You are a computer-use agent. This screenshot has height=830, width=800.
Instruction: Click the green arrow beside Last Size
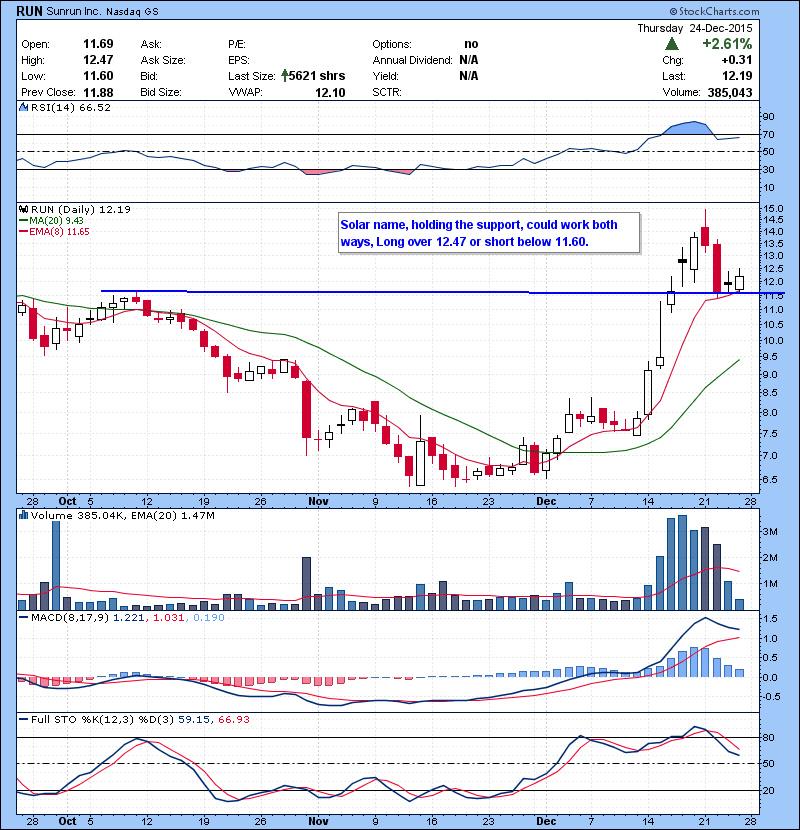(285, 76)
